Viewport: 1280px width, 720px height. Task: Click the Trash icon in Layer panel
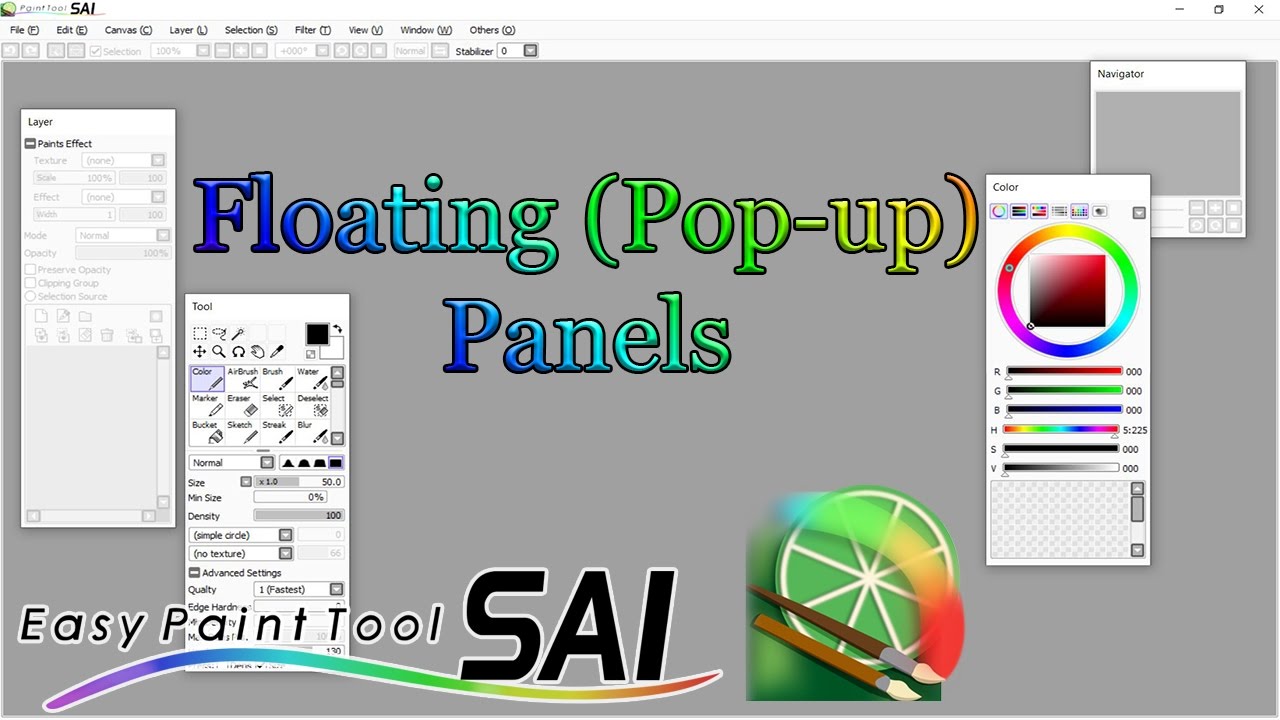coord(107,336)
